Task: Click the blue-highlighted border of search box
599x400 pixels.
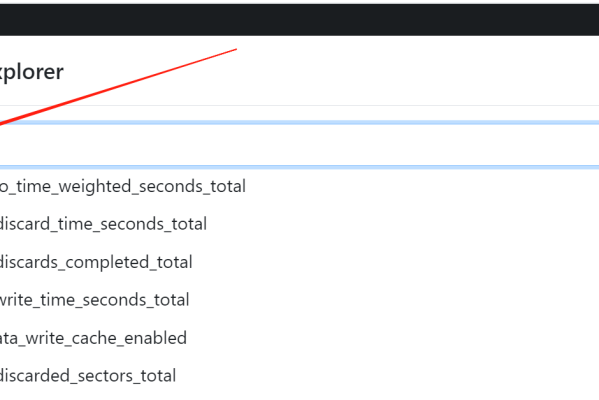Action: click(300, 123)
